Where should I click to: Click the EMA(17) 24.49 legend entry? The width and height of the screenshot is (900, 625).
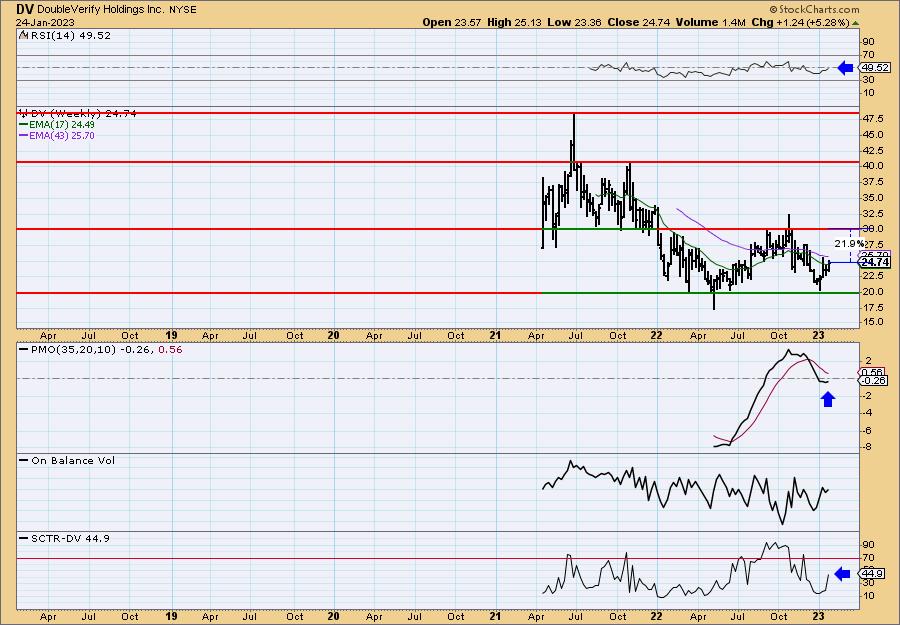pos(61,125)
